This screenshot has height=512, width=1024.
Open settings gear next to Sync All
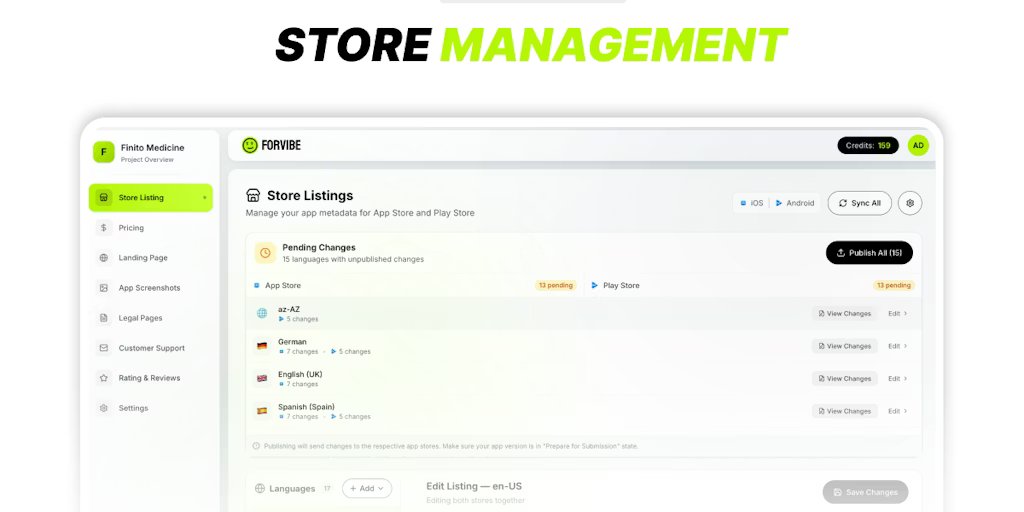click(910, 203)
